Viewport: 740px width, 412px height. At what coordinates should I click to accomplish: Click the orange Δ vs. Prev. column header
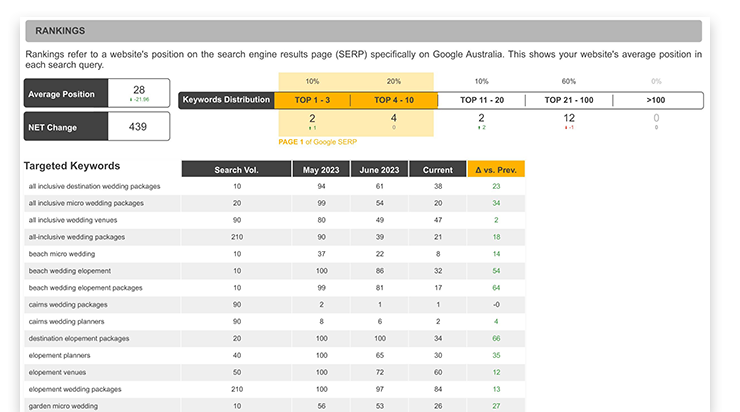(496, 169)
